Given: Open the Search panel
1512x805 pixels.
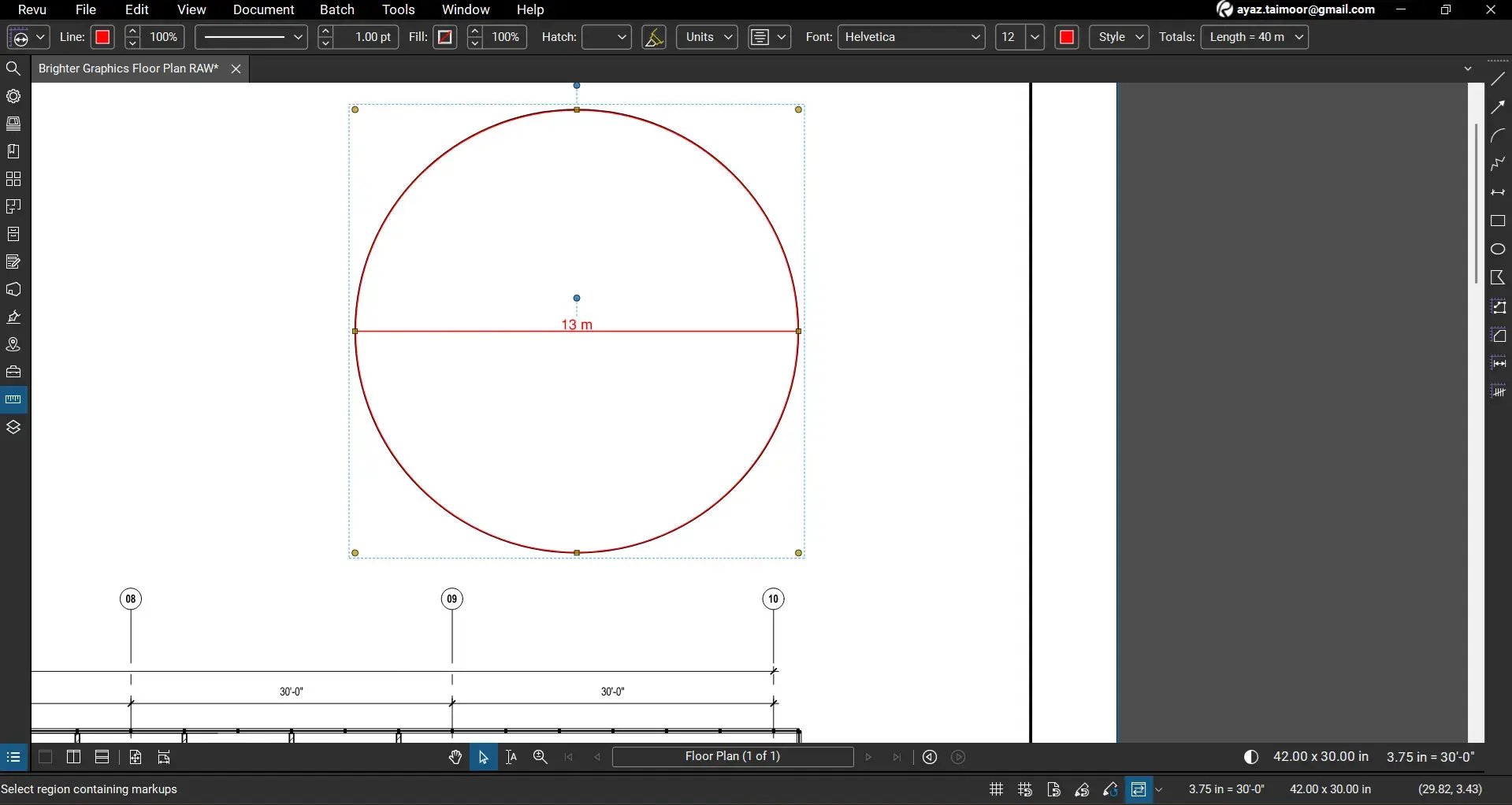Looking at the screenshot, I should click(13, 69).
